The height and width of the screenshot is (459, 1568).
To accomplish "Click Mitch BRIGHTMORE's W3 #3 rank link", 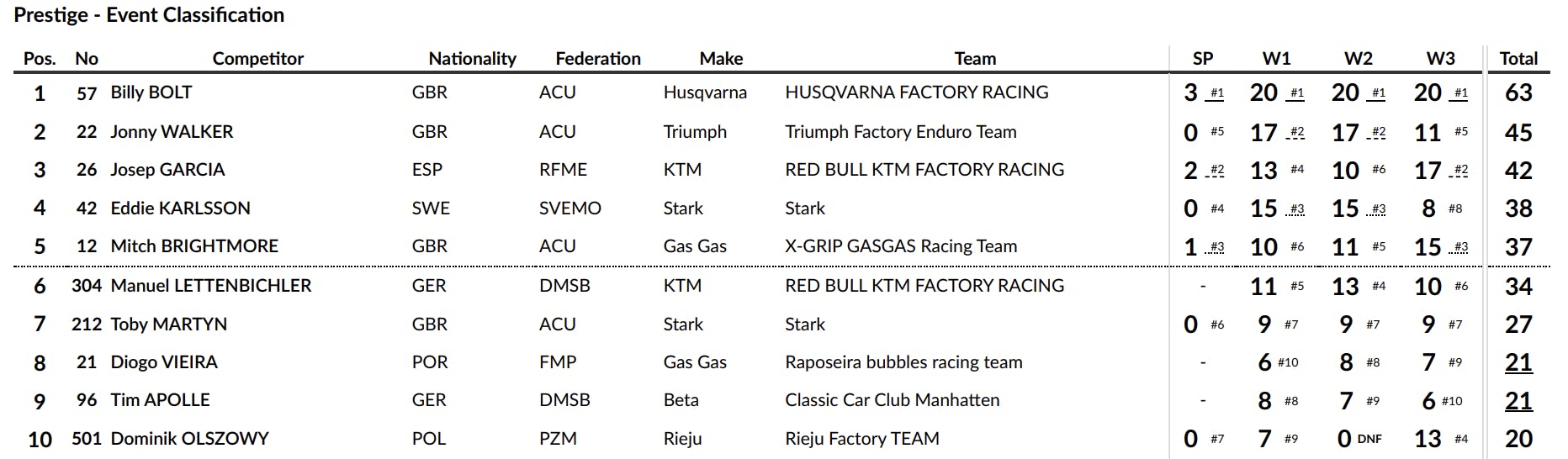I will (x=1461, y=247).
